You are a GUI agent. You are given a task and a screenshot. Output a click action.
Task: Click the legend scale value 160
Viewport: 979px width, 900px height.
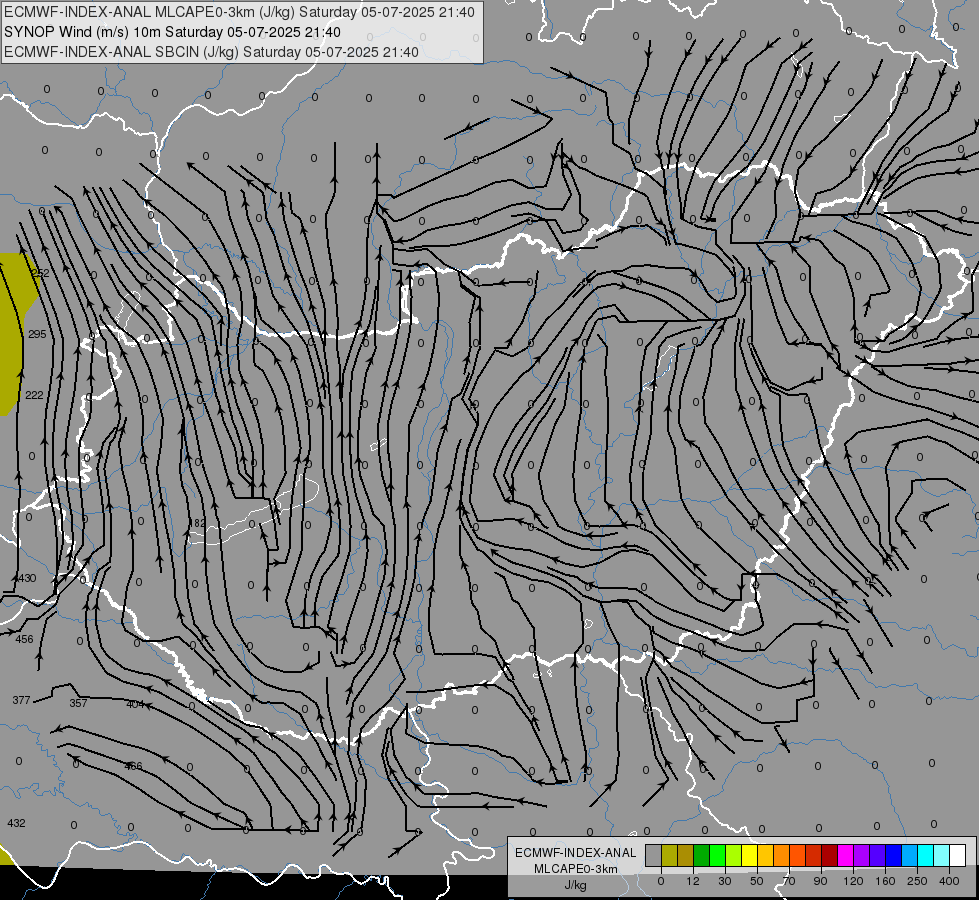885,882
